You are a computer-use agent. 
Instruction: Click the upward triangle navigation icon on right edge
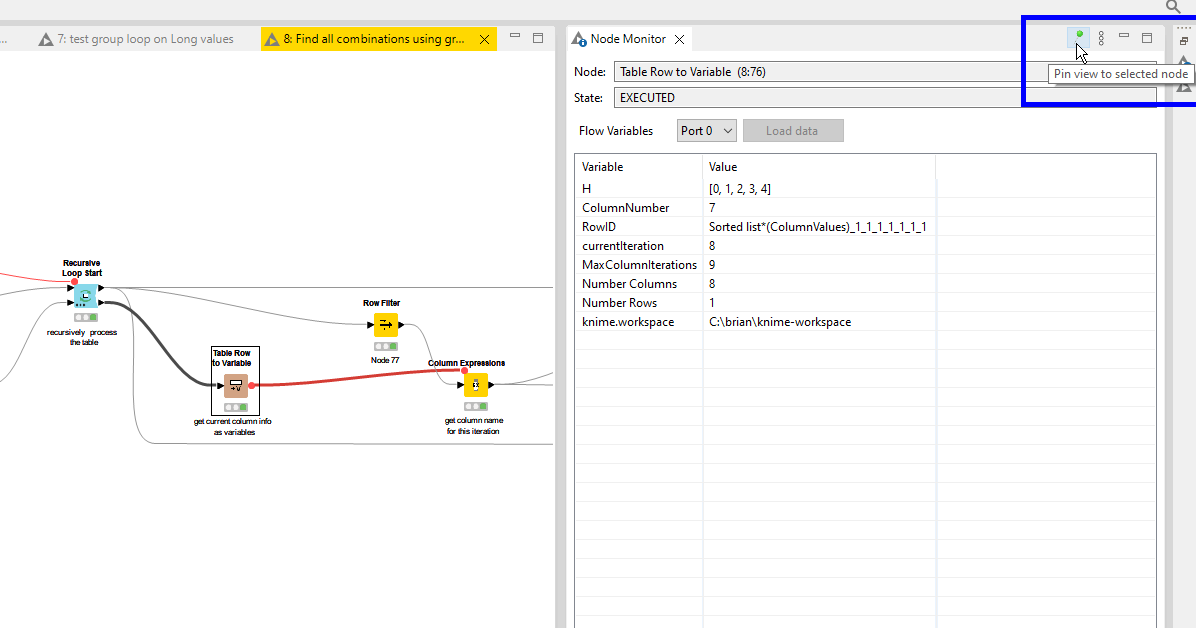tap(1183, 62)
